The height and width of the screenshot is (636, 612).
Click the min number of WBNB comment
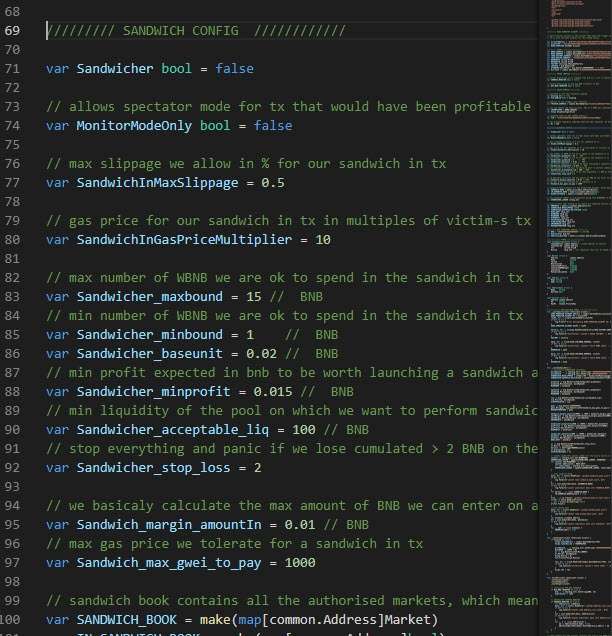tap(285, 316)
